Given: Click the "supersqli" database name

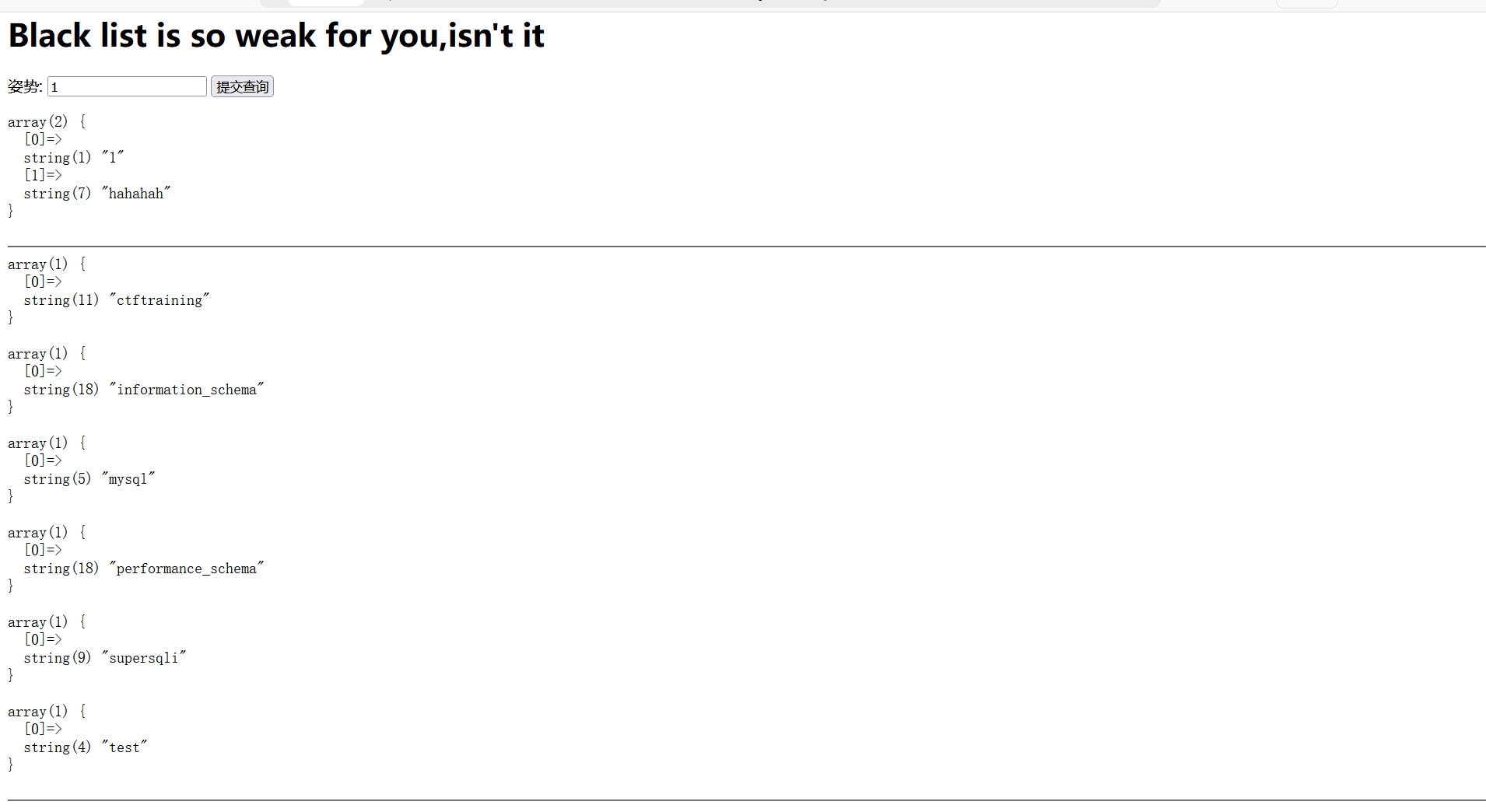Looking at the screenshot, I should [144, 658].
